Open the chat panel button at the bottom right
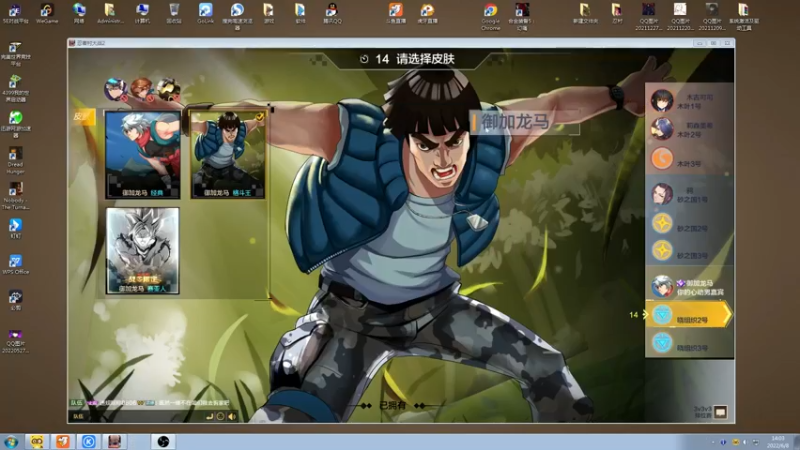This screenshot has width=800, height=450. pyautogui.click(x=720, y=412)
